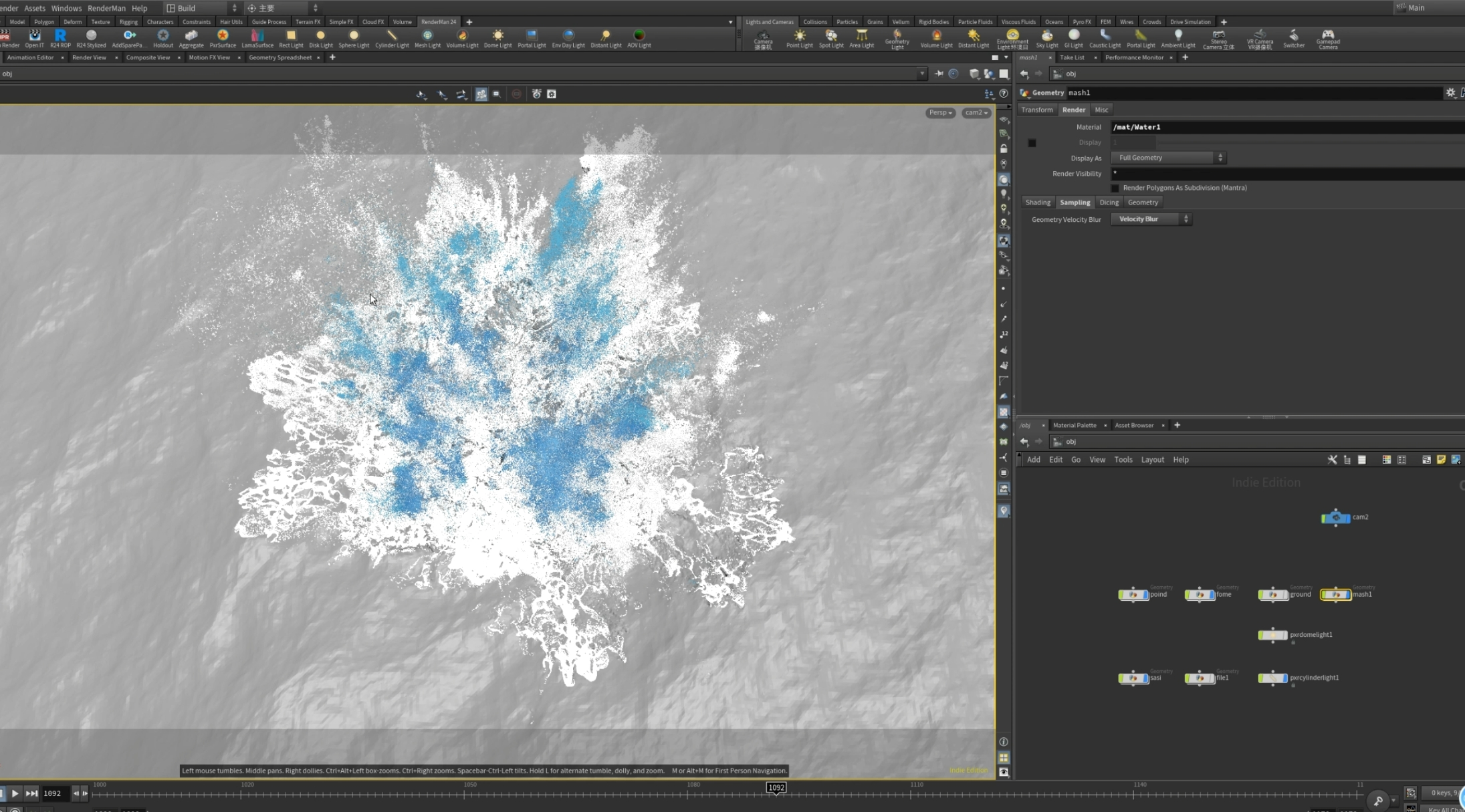Viewport: 1465px width, 812px height.
Task: Create a Camera from Lights and Cameras shelf
Action: coord(762,37)
